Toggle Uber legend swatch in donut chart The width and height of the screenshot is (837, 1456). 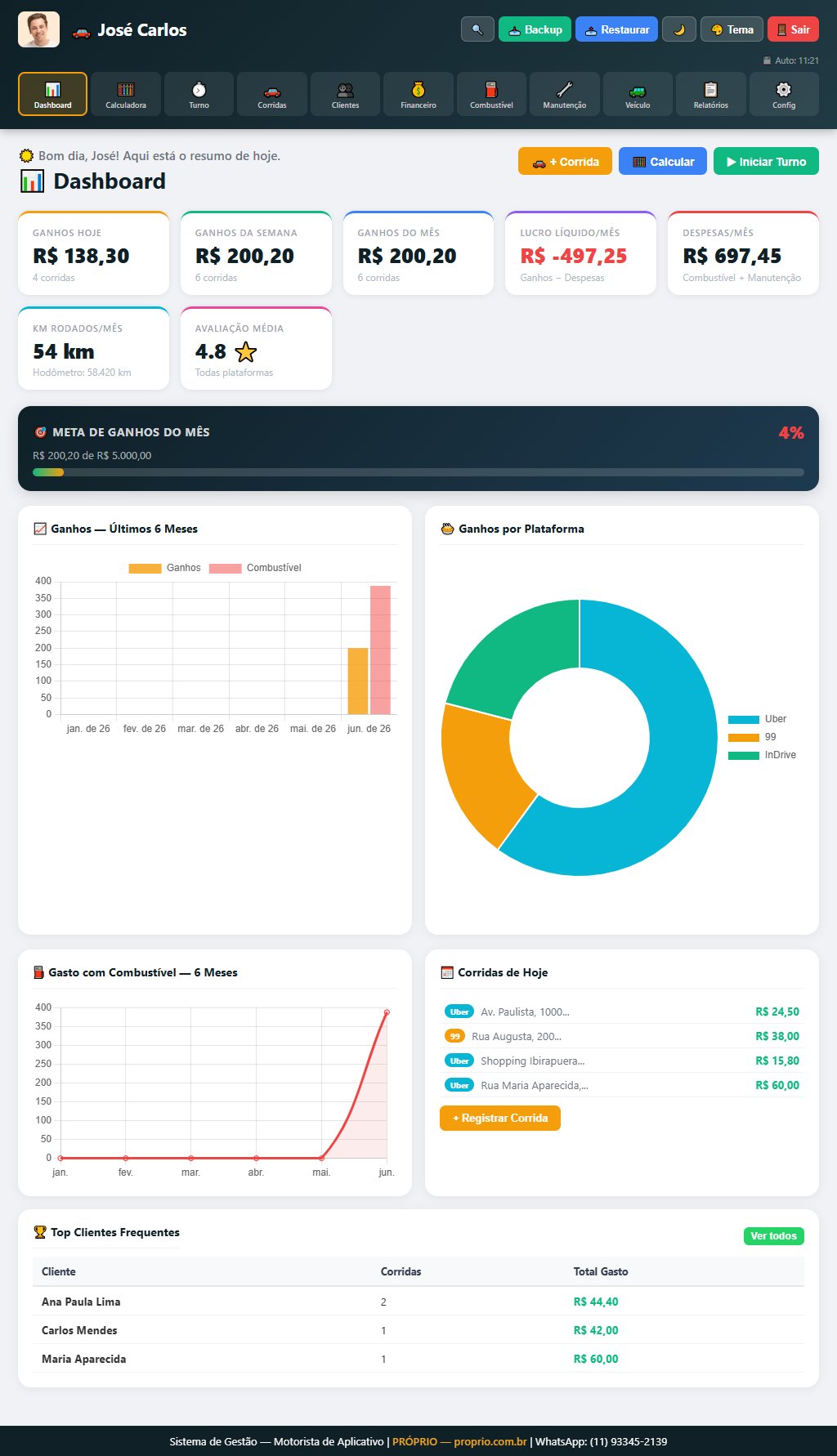click(x=744, y=720)
